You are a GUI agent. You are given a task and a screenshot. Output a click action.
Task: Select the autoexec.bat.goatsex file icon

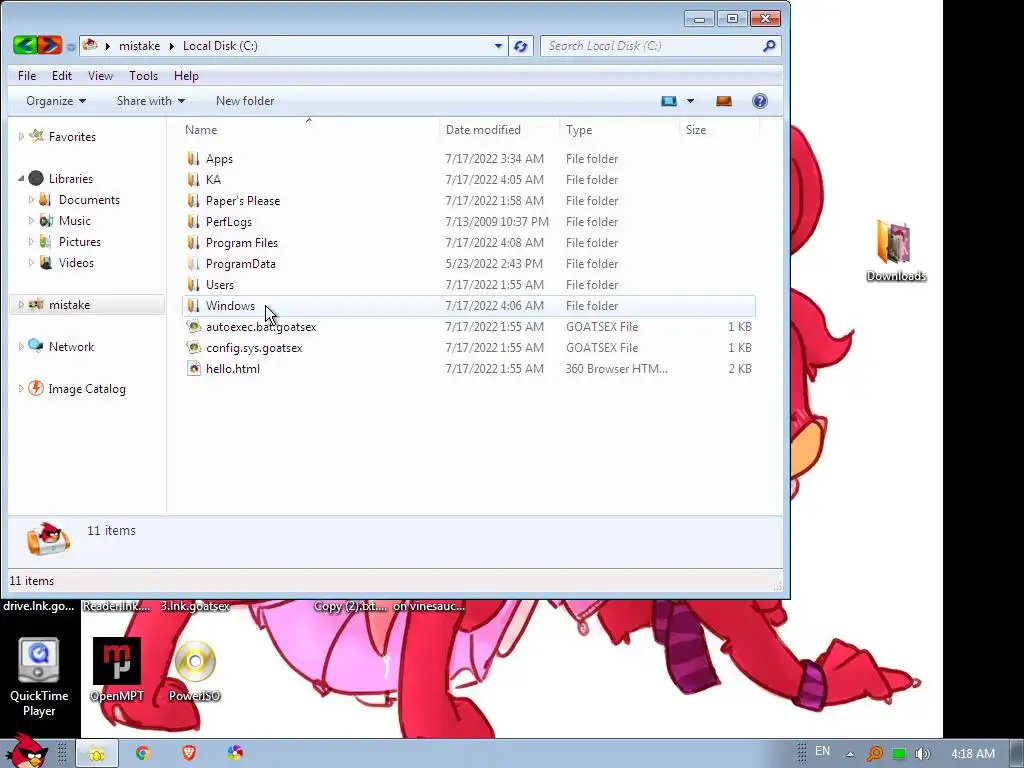(x=193, y=327)
